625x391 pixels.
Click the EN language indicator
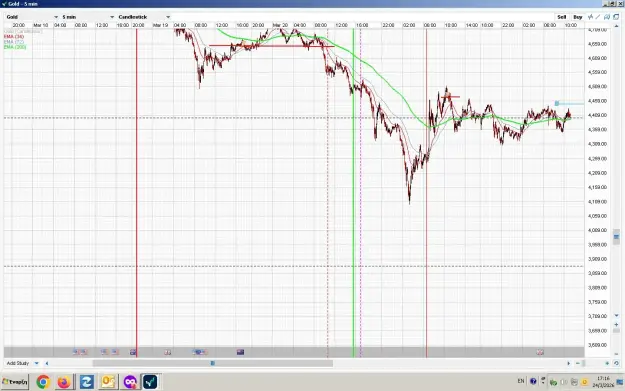(x=521, y=381)
